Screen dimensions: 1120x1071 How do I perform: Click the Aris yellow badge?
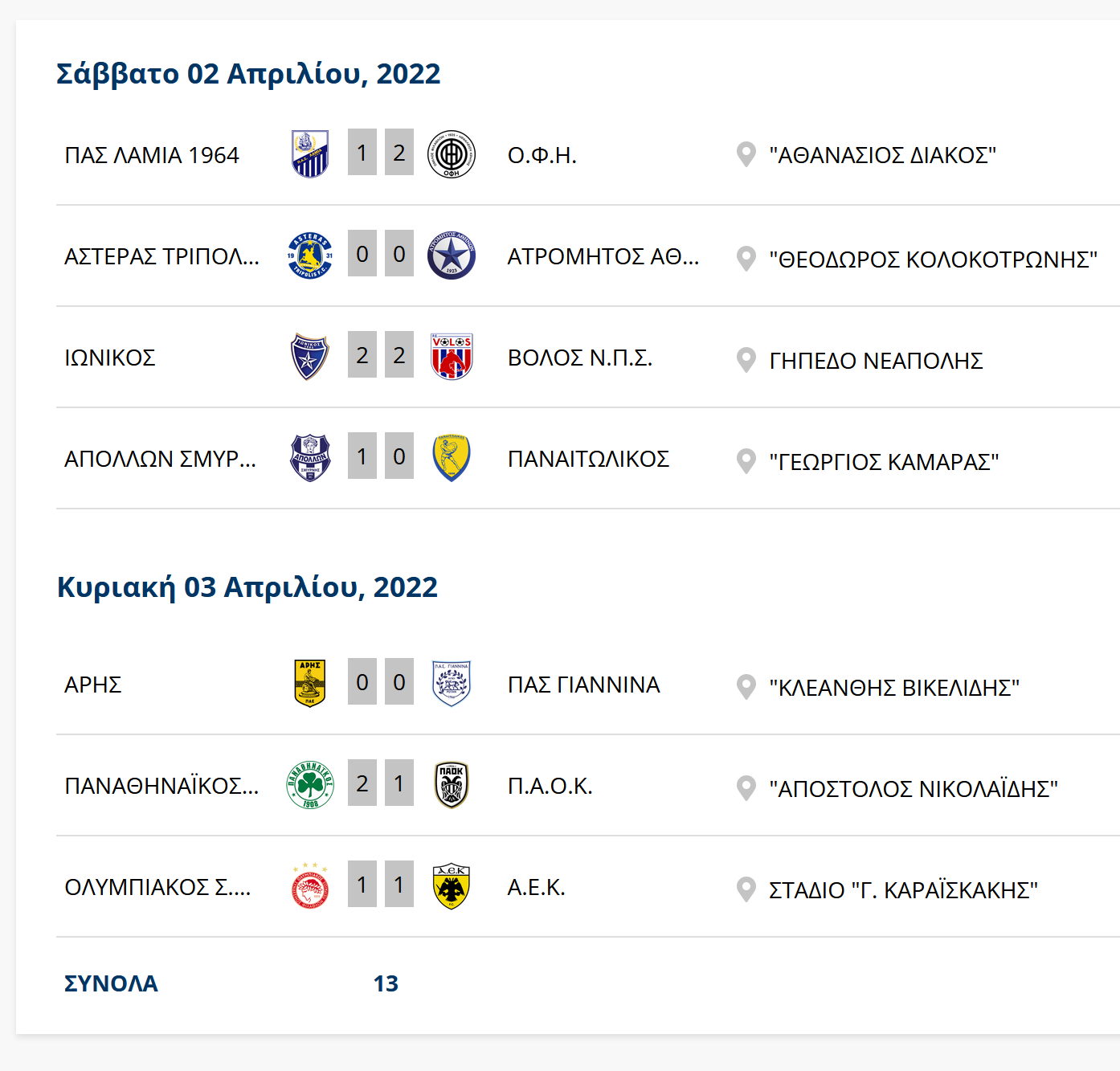click(x=310, y=684)
